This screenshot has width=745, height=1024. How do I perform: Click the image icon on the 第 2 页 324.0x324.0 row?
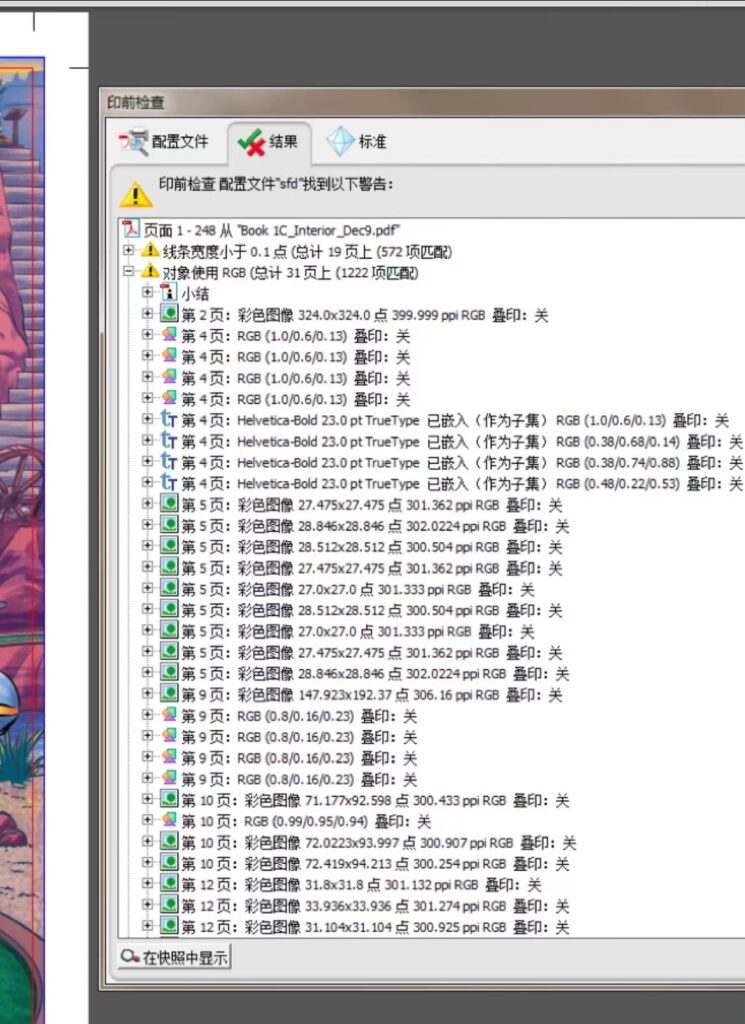[x=170, y=315]
